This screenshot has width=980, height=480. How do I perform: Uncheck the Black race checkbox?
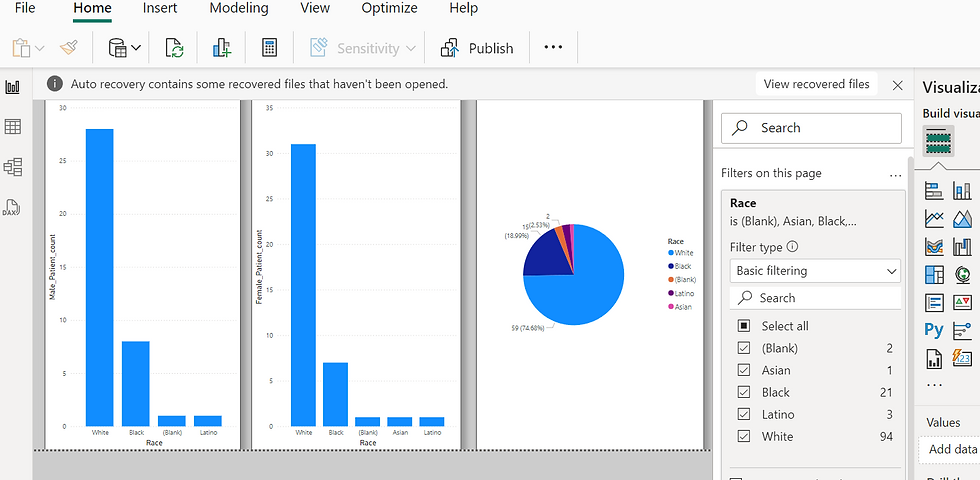coord(744,392)
